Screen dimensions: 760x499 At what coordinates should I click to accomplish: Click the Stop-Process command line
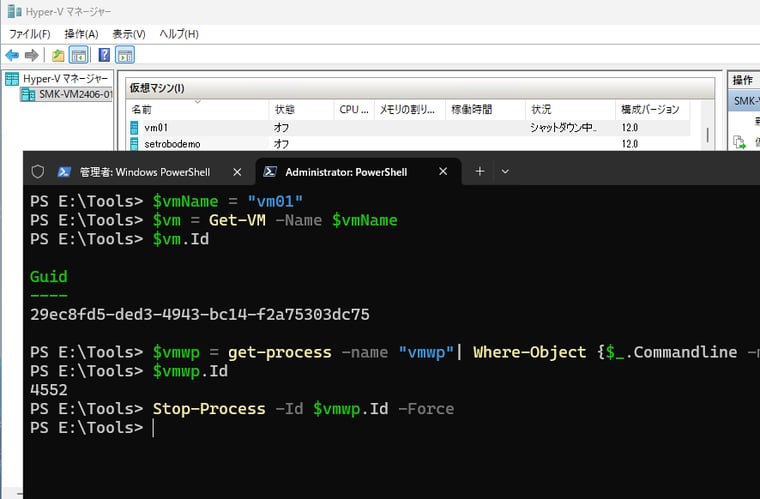[303, 409]
